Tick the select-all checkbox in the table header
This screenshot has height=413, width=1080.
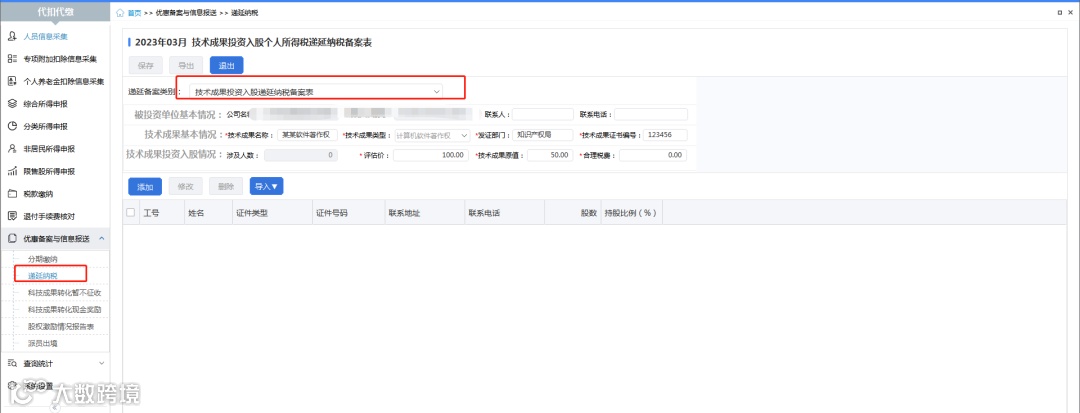(x=131, y=213)
